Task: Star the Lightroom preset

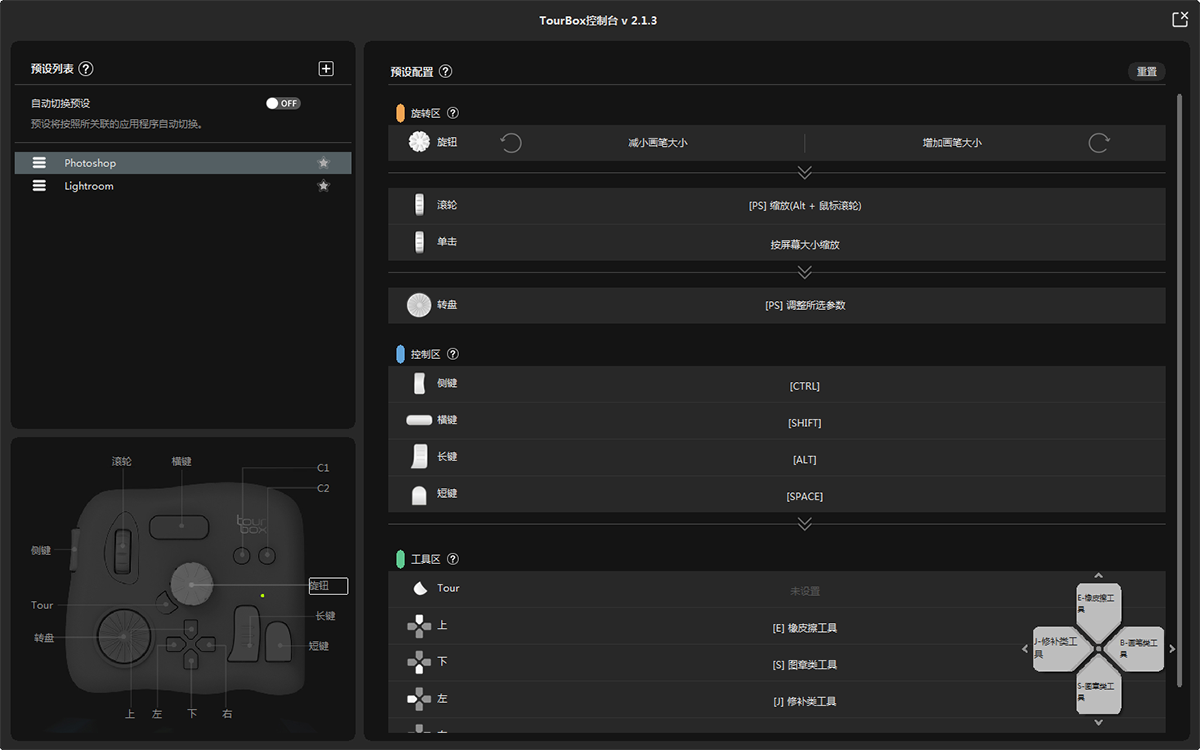Action: 323,186
